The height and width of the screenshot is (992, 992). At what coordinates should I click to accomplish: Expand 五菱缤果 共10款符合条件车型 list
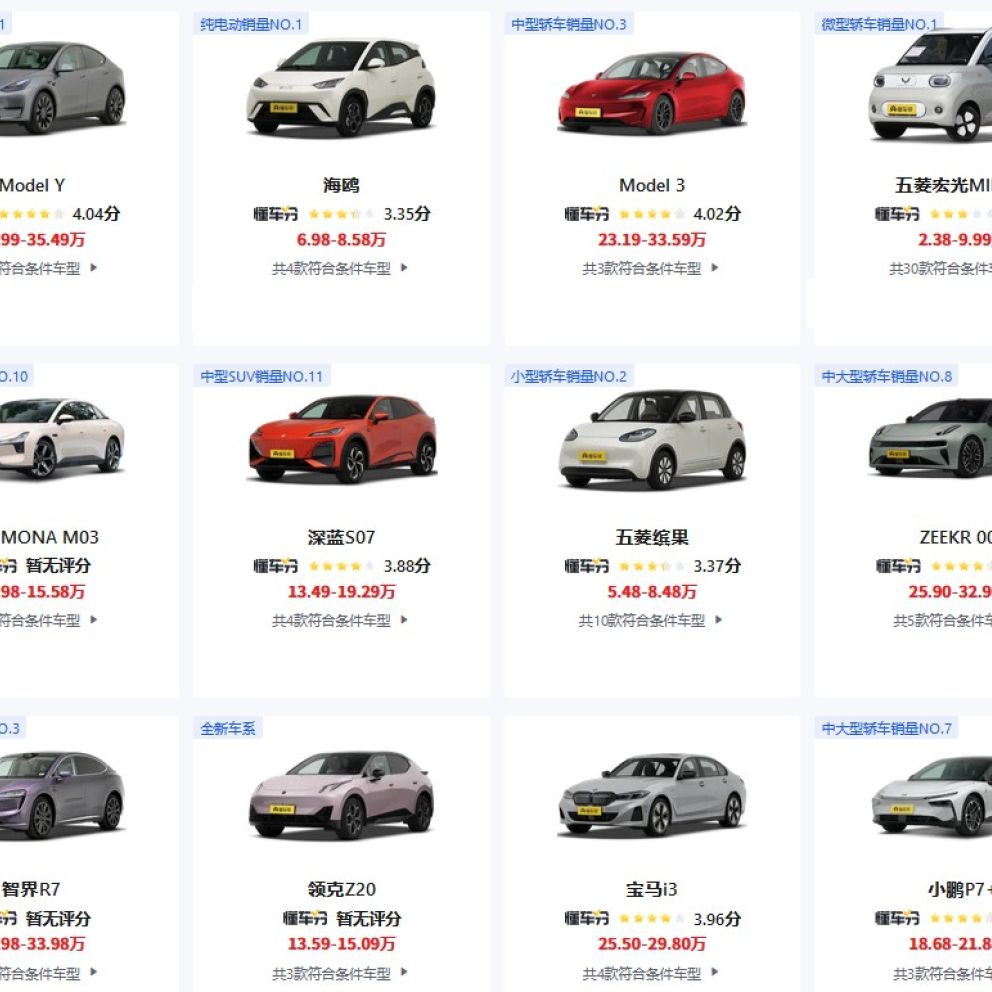pos(650,620)
